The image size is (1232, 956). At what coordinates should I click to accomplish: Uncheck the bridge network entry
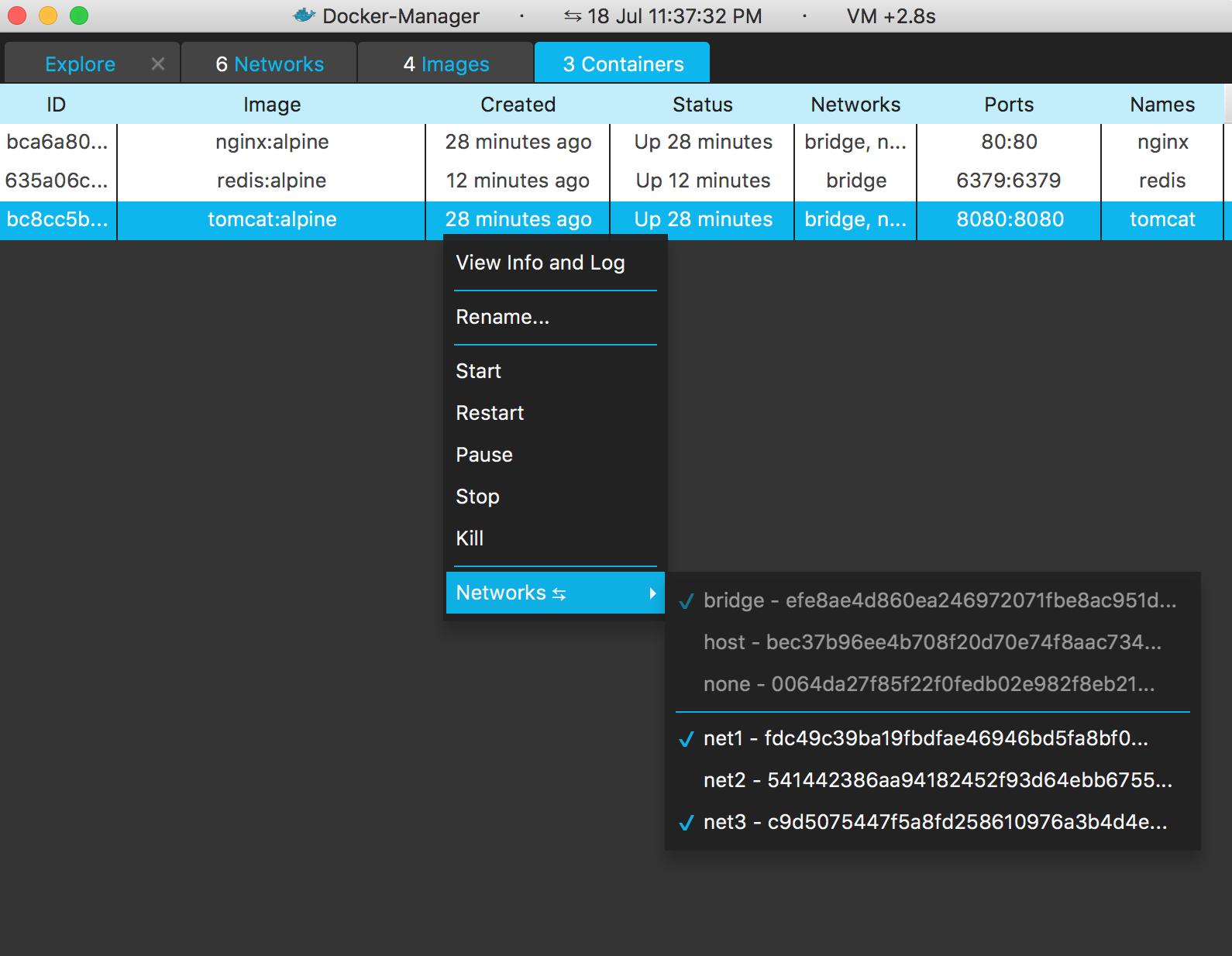point(933,600)
